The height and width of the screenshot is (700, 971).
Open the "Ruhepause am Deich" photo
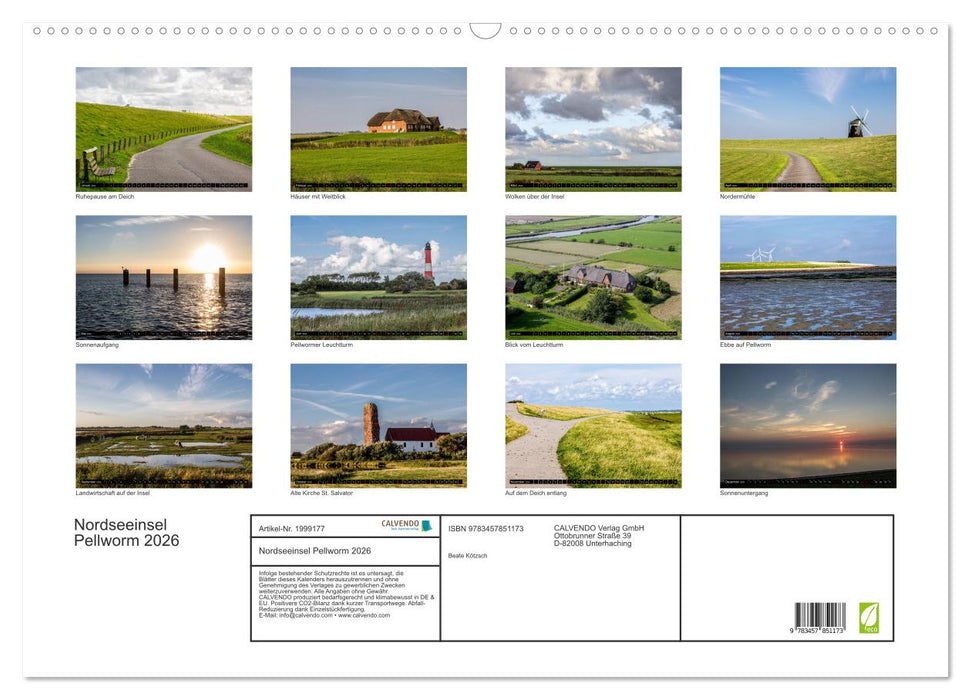coord(163,128)
